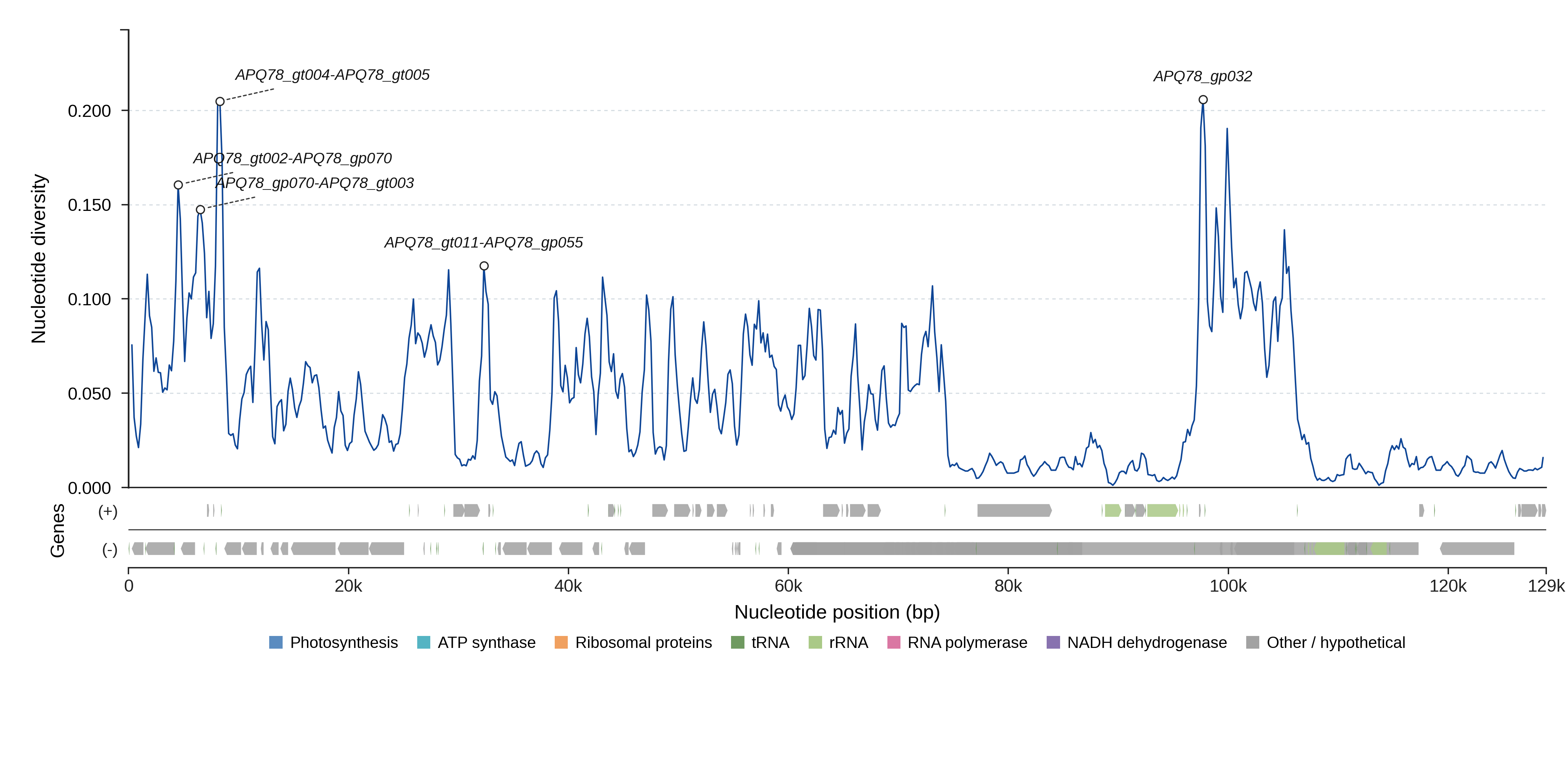Image resolution: width=1568 pixels, height=763 pixels.
Task: Click the 40k x-axis tick label
Action: (568, 586)
